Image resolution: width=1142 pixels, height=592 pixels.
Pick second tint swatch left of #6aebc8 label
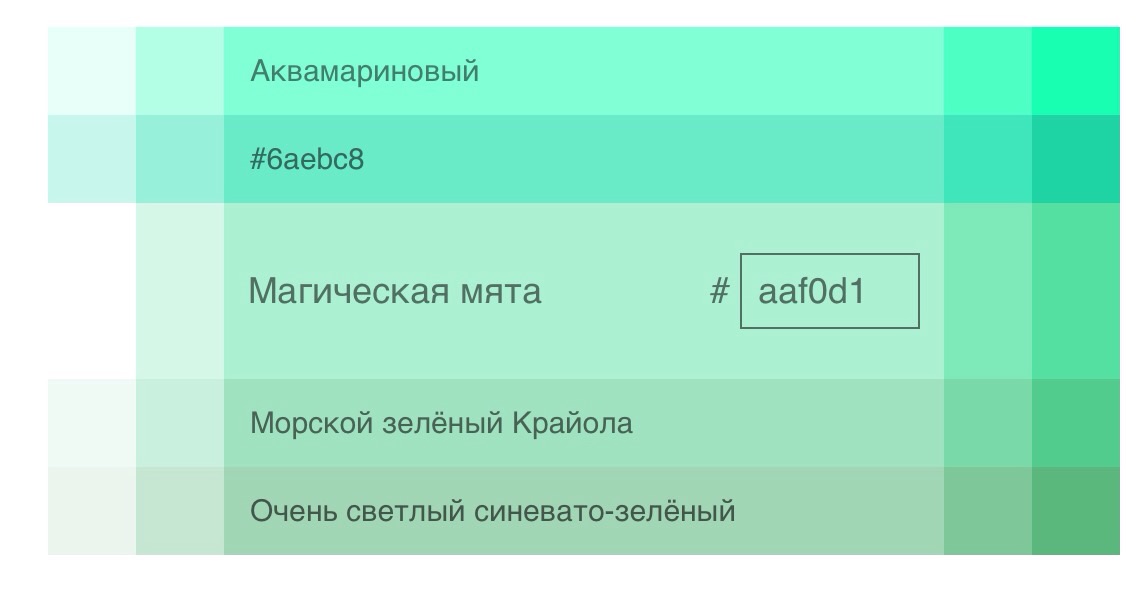(180, 159)
